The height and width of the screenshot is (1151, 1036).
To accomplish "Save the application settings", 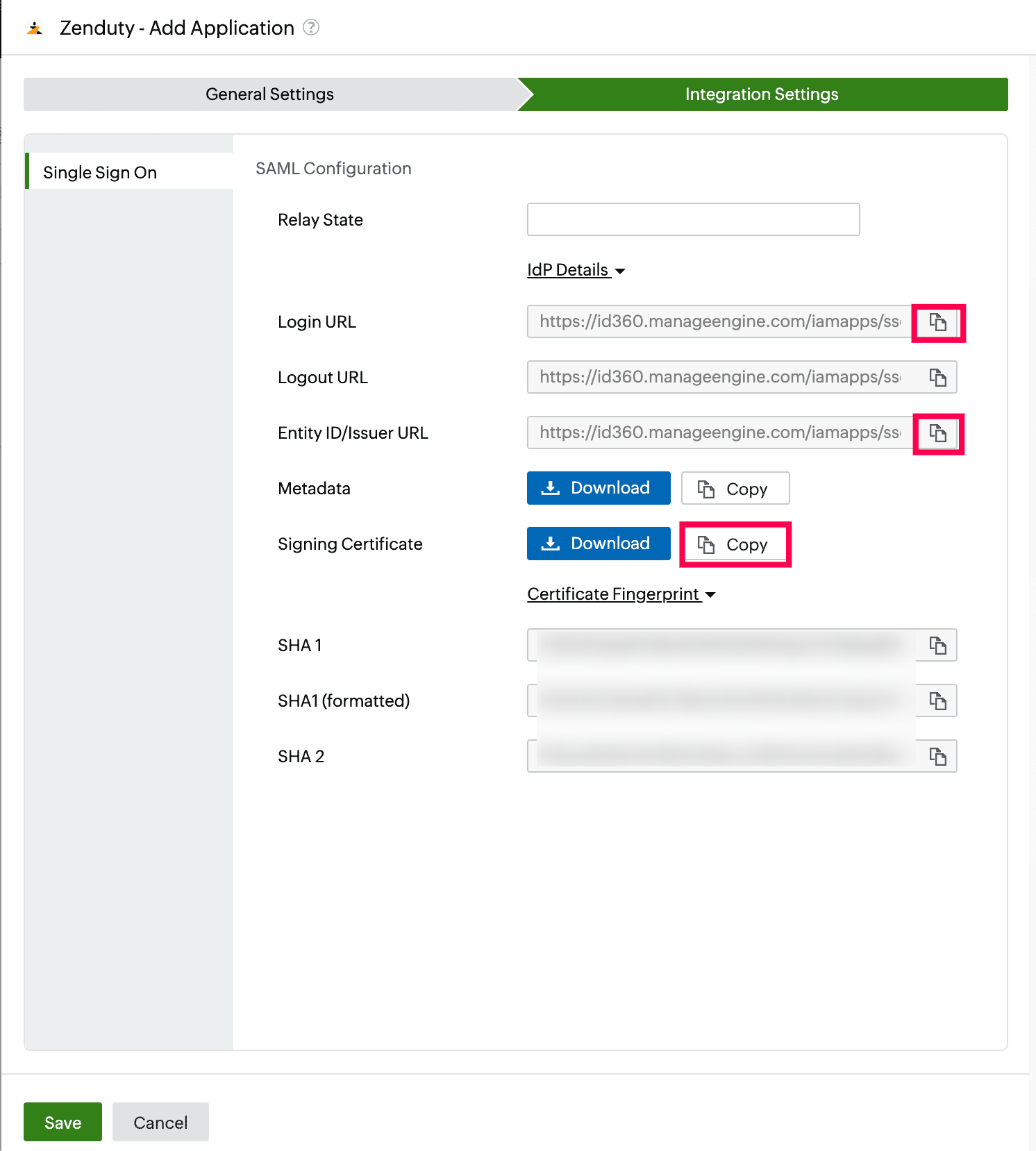I will pyautogui.click(x=62, y=1122).
